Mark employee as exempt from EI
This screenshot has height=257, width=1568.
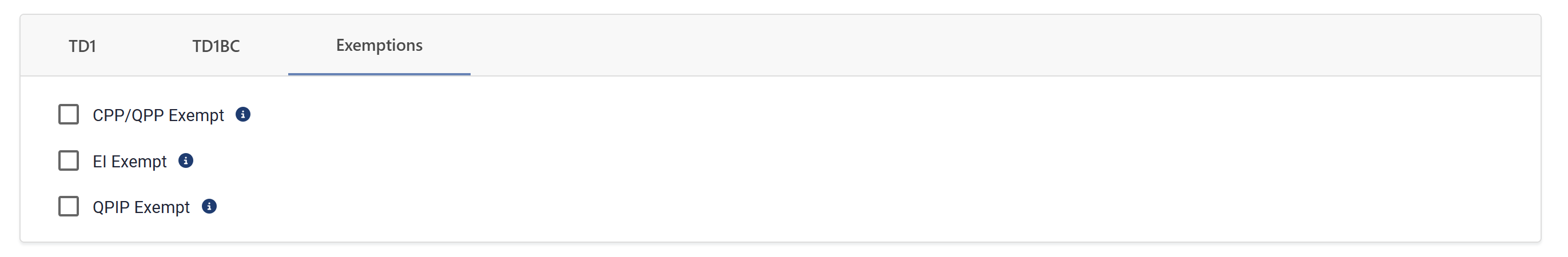[69, 160]
